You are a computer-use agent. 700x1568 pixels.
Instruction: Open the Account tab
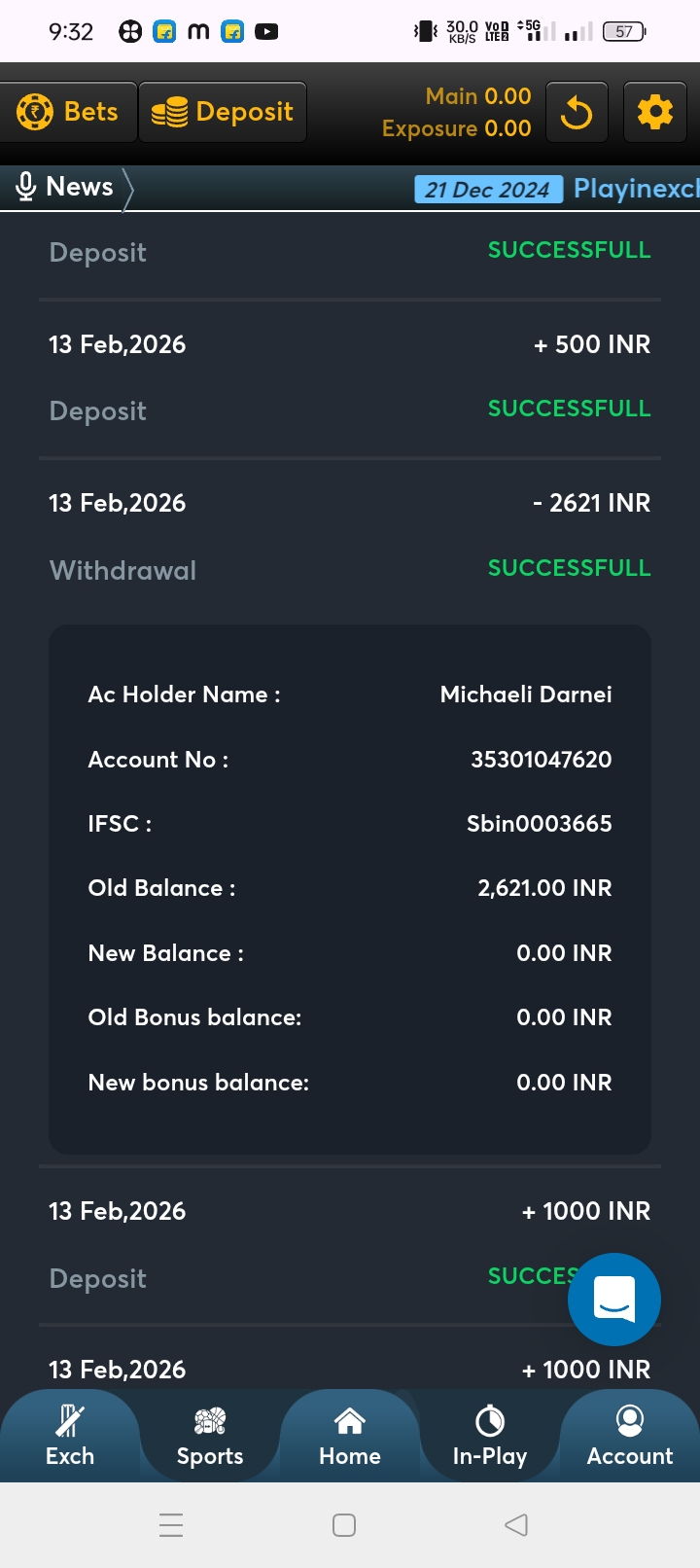[630, 1436]
